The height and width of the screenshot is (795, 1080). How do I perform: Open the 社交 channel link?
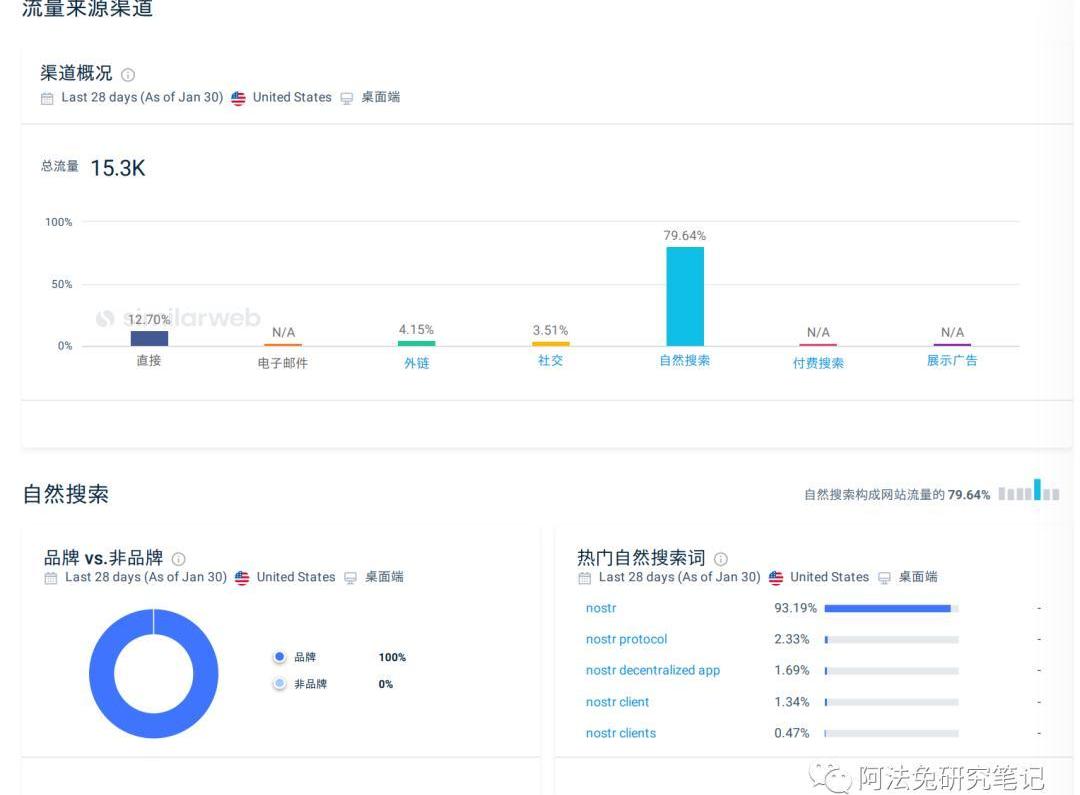(x=550, y=361)
